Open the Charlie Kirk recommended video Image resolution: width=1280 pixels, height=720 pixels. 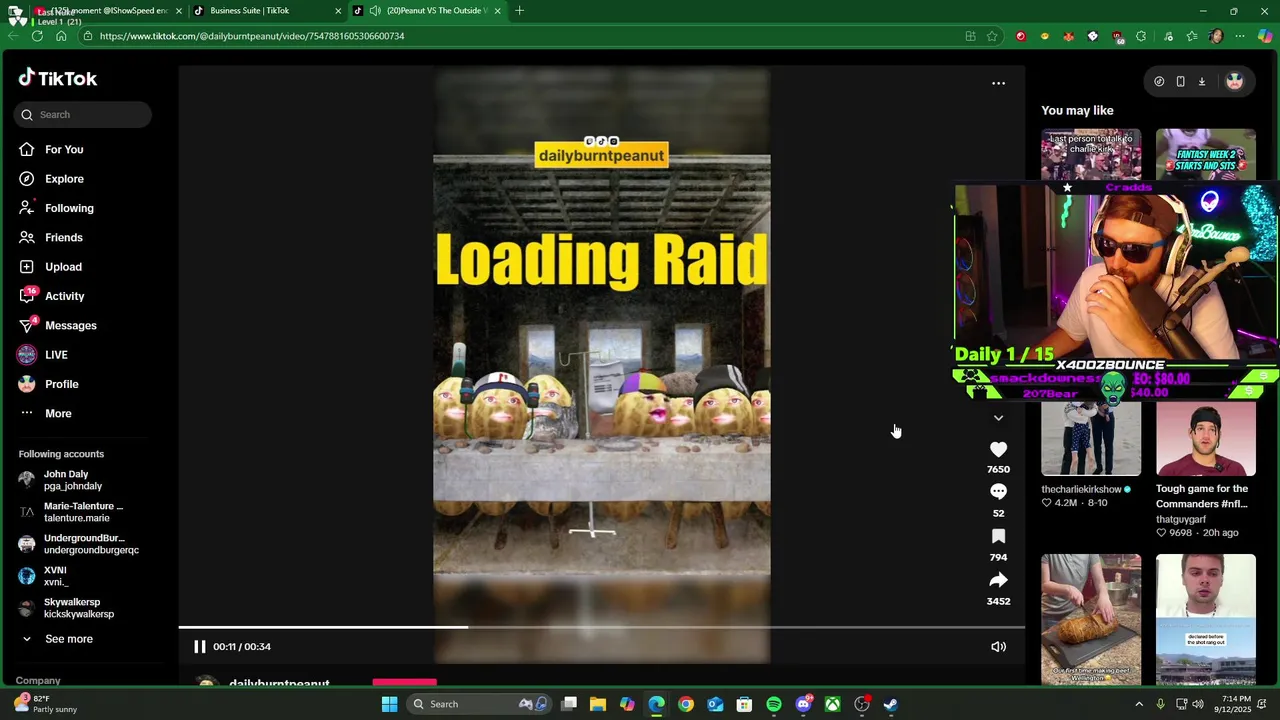click(x=1091, y=155)
